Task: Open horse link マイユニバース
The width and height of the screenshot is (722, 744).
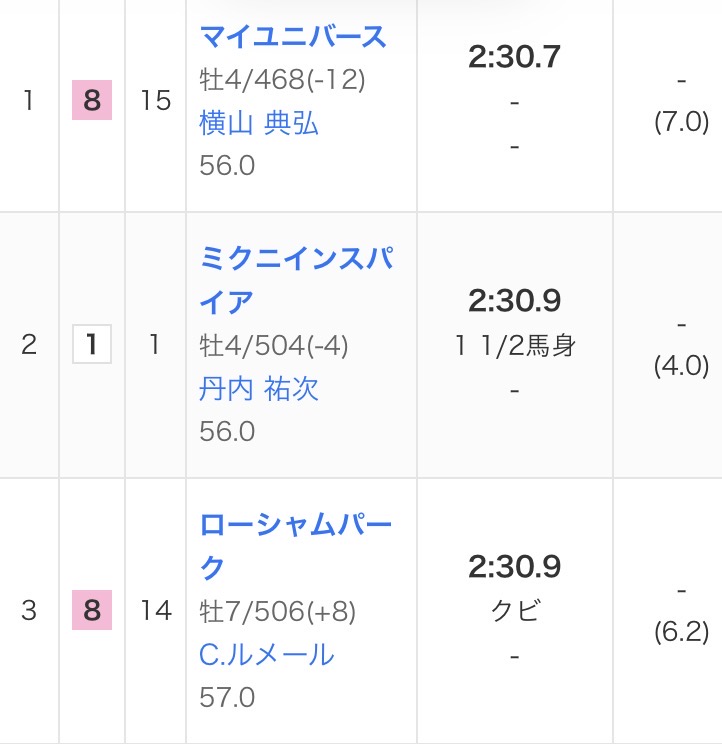Action: [293, 37]
